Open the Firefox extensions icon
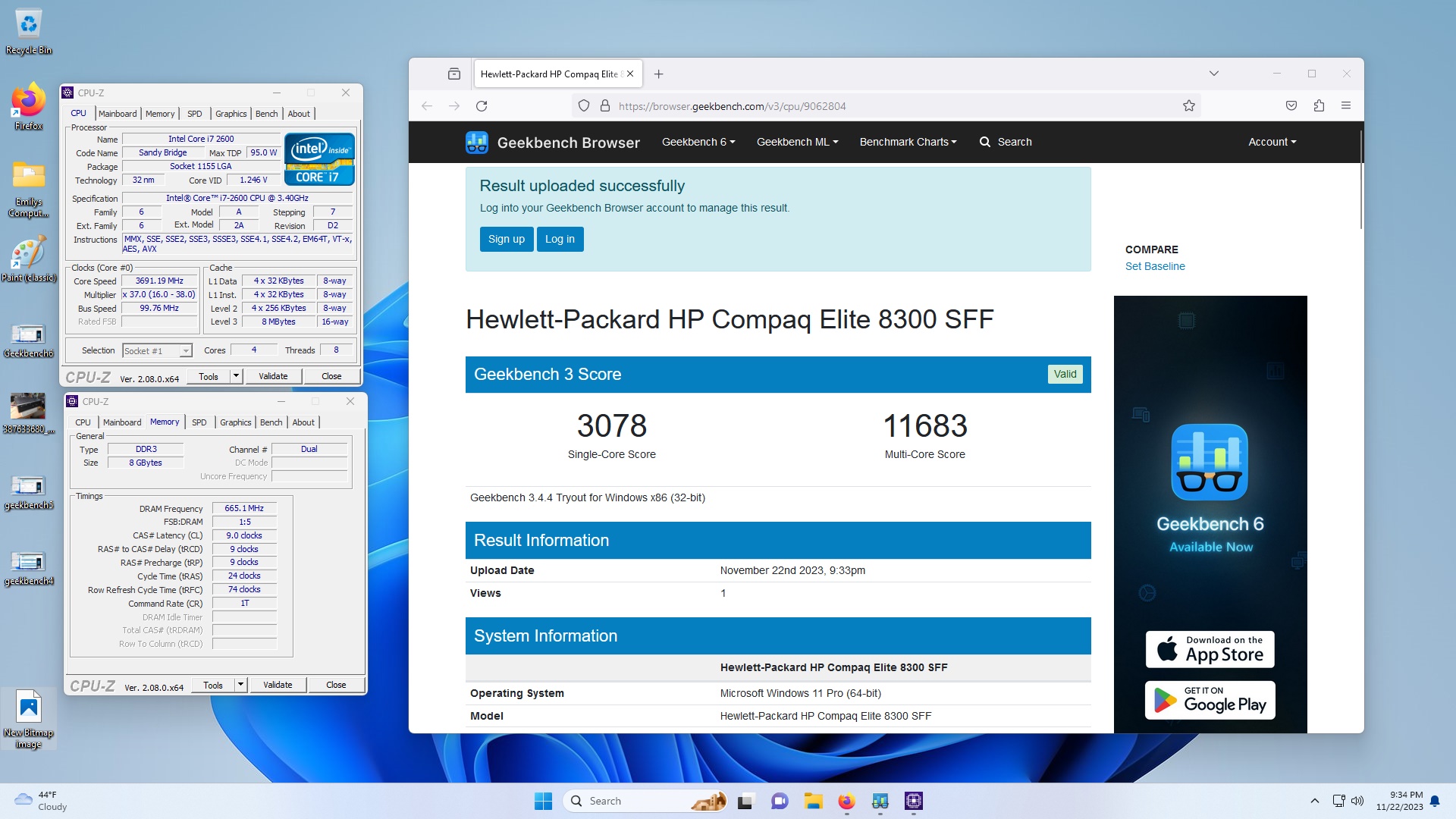The height and width of the screenshot is (819, 1456). click(1319, 106)
